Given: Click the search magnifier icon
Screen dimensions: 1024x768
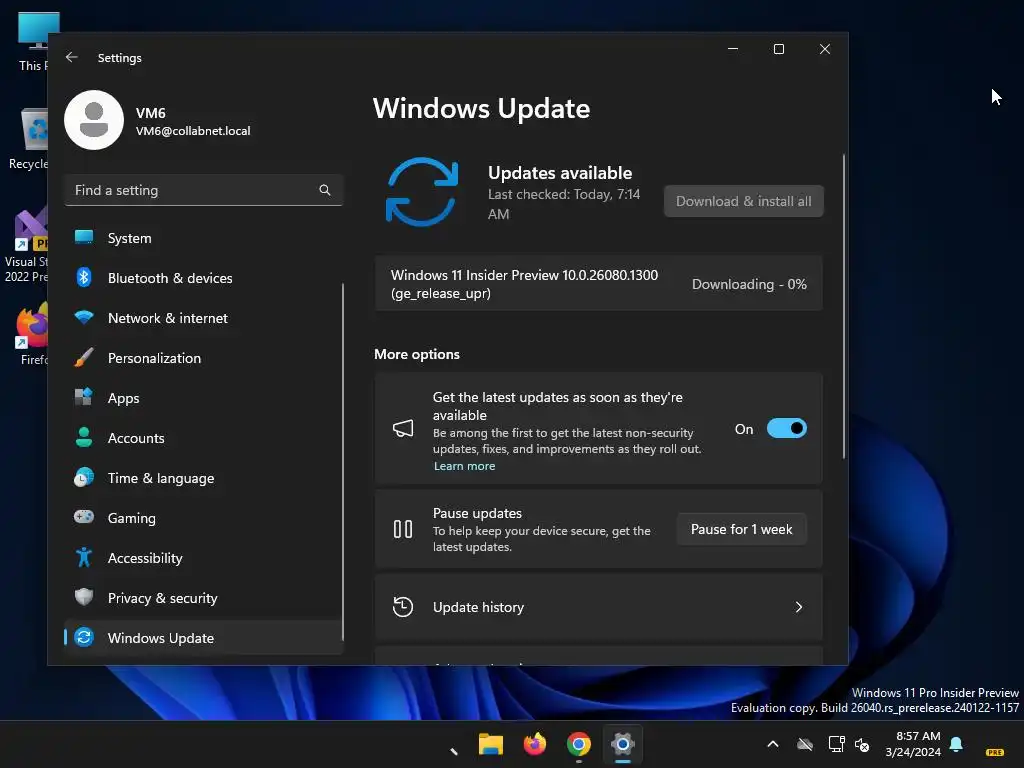Looking at the screenshot, I should click(x=325, y=190).
